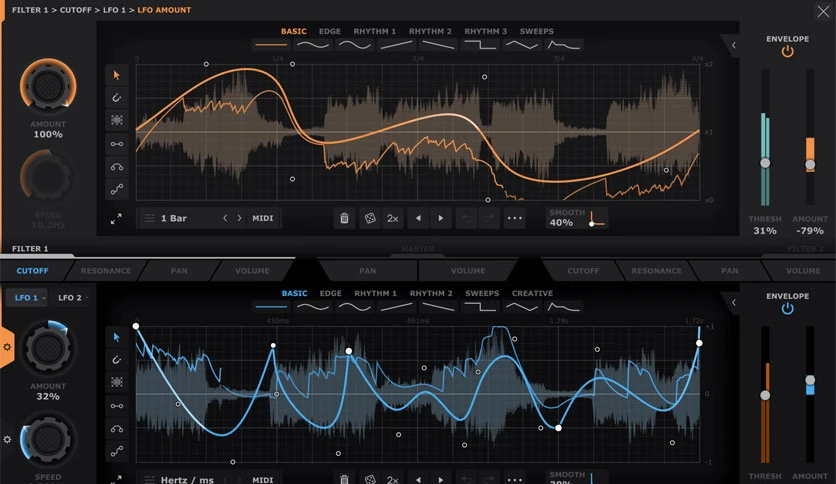Collapse the orange envelope panel with chevron
836x484 pixels.
click(734, 45)
